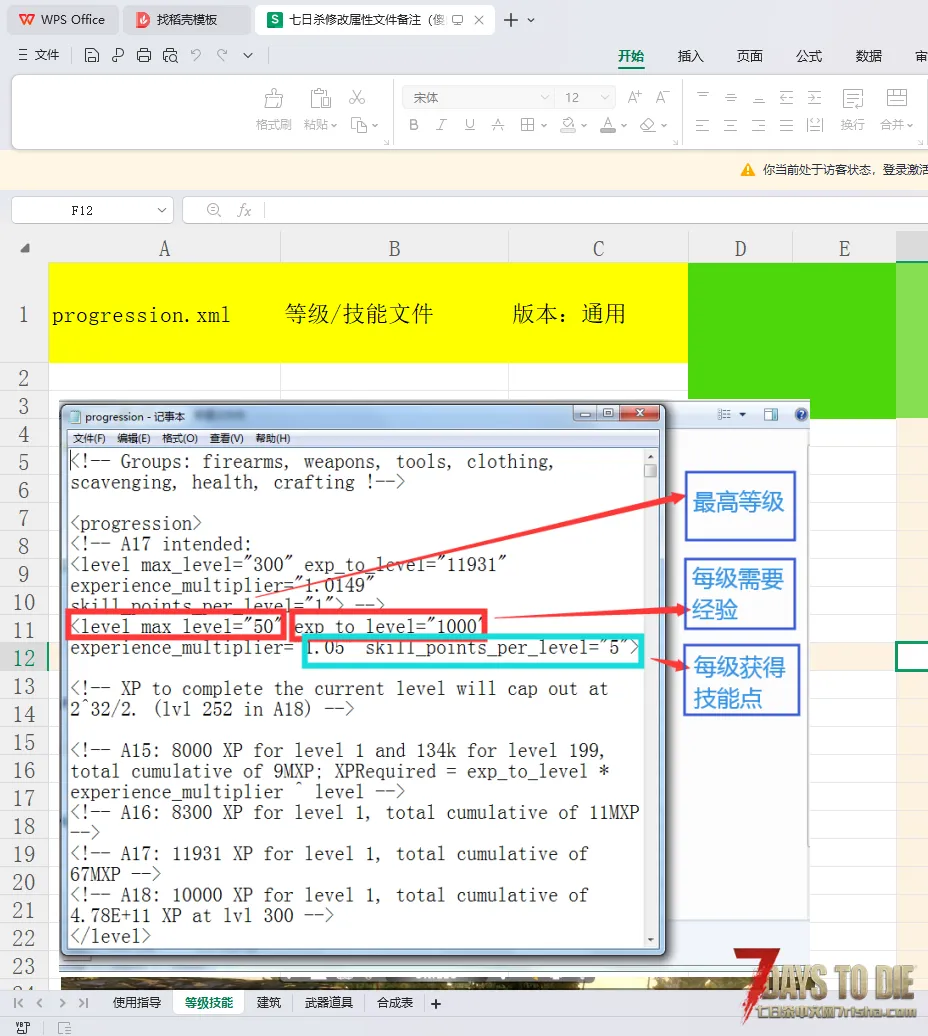Viewport: 928px width, 1036px height.
Task: Expand the Borders options arrow
Action: point(544,125)
